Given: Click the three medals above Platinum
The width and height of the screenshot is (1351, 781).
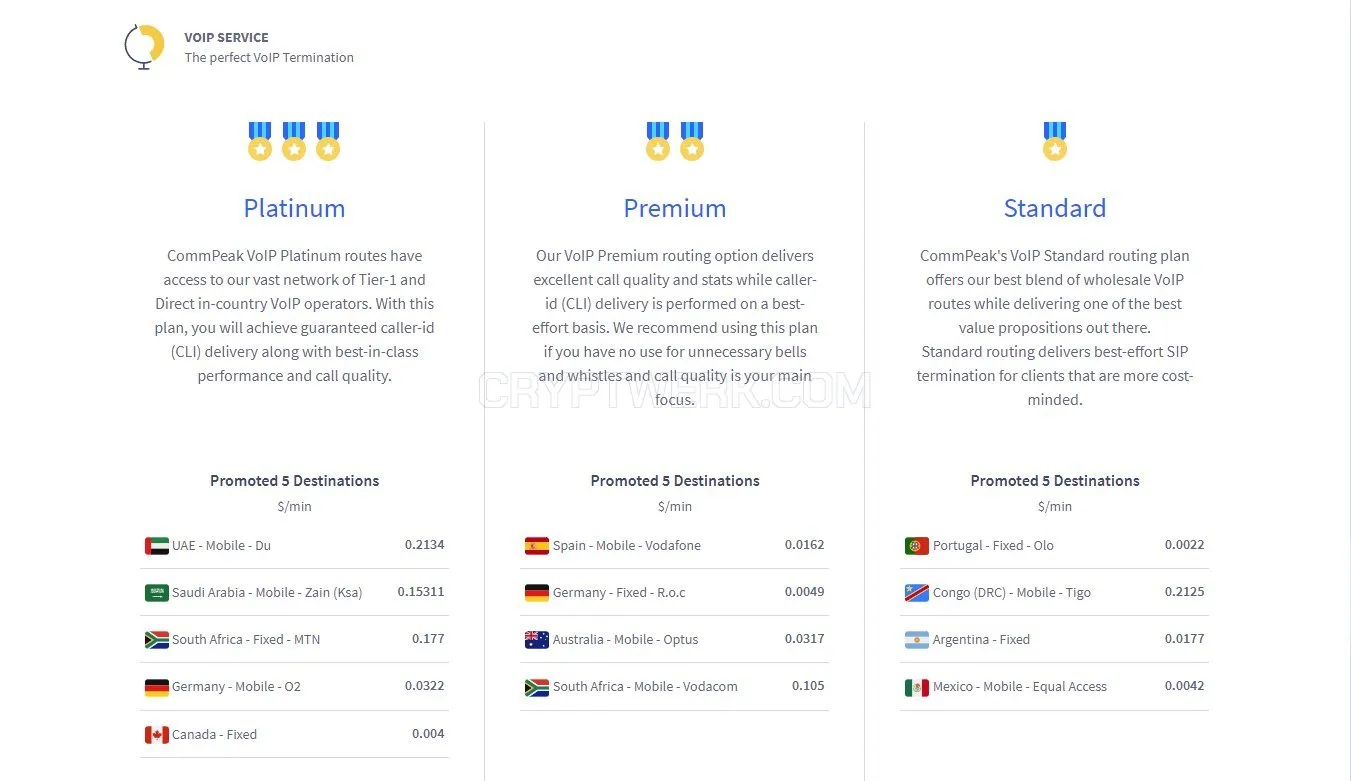Looking at the screenshot, I should tap(294, 141).
